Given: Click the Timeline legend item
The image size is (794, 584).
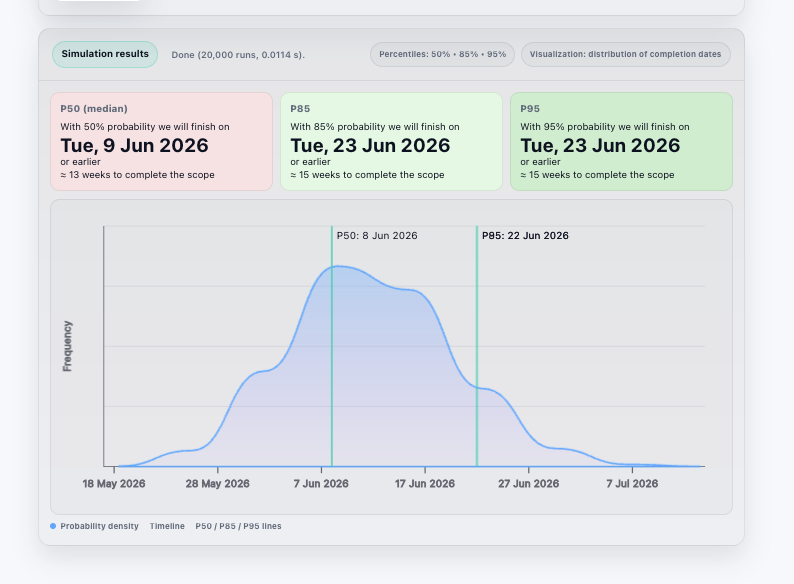Looking at the screenshot, I should coord(167,526).
